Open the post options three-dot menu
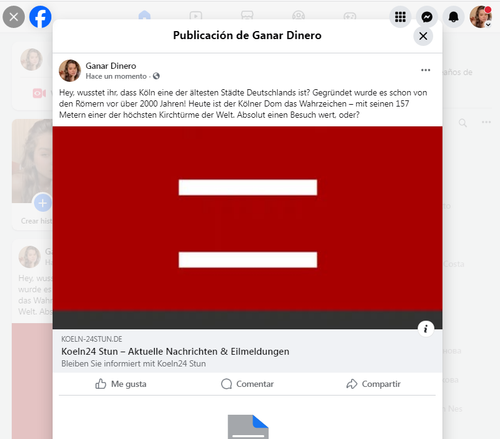Screen dimensions: 500x439 pos(425,70)
